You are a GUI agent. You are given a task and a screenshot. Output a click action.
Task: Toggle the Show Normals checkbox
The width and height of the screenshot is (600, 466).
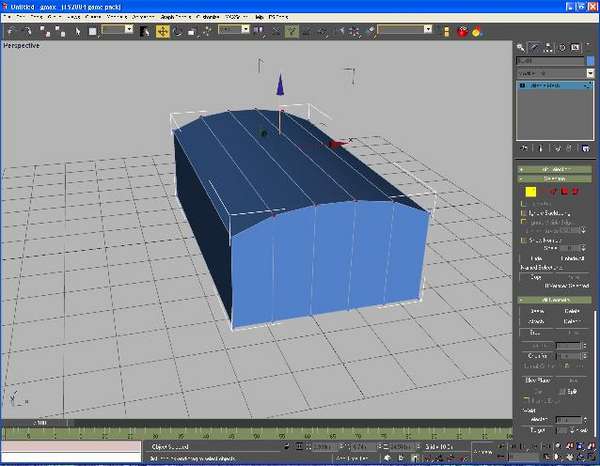(523, 239)
